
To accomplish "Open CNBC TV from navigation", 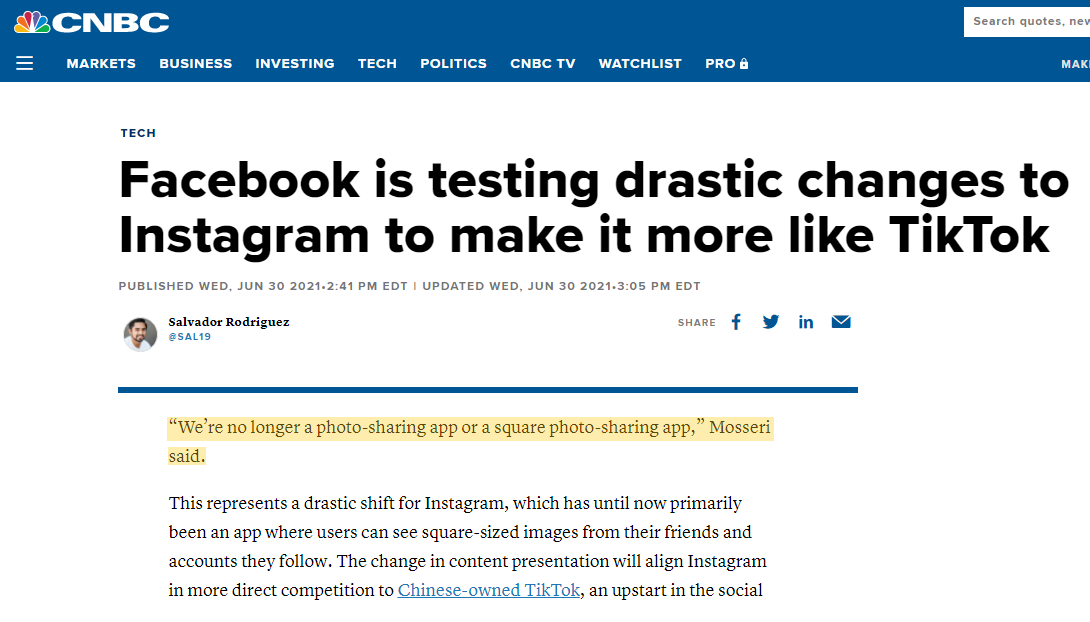I will pyautogui.click(x=543, y=63).
